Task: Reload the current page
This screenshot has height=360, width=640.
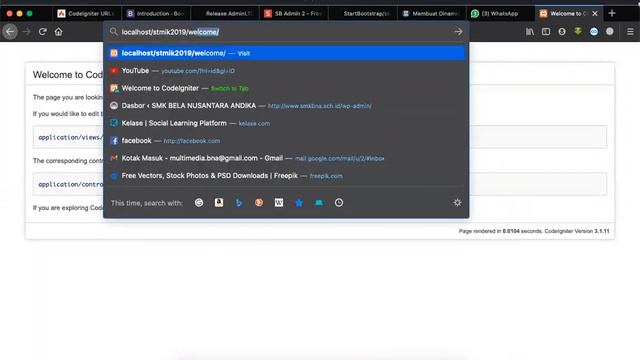Action: (x=42, y=31)
